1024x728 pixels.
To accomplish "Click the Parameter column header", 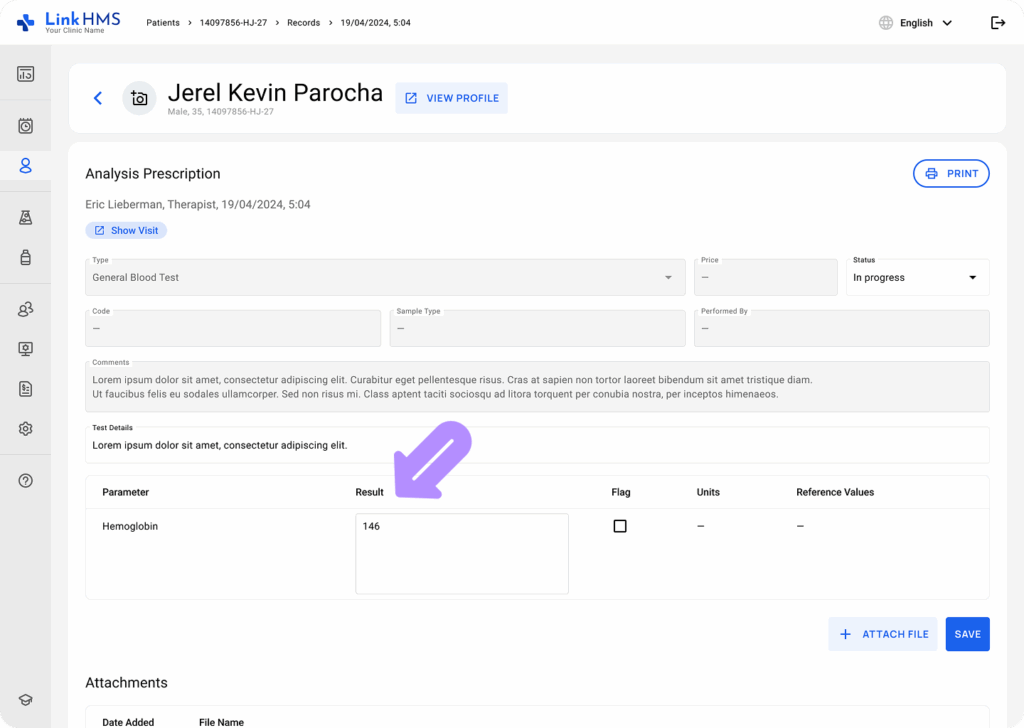I will (x=125, y=492).
